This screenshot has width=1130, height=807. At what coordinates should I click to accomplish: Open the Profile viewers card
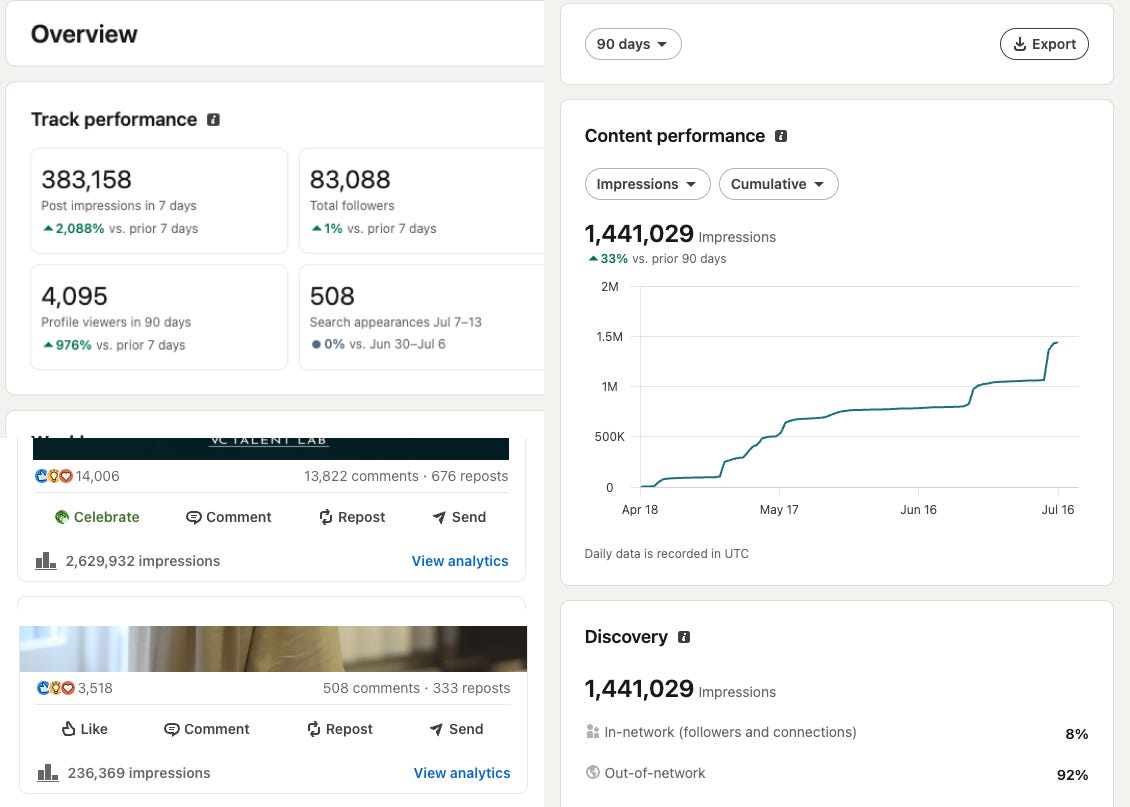click(x=159, y=318)
